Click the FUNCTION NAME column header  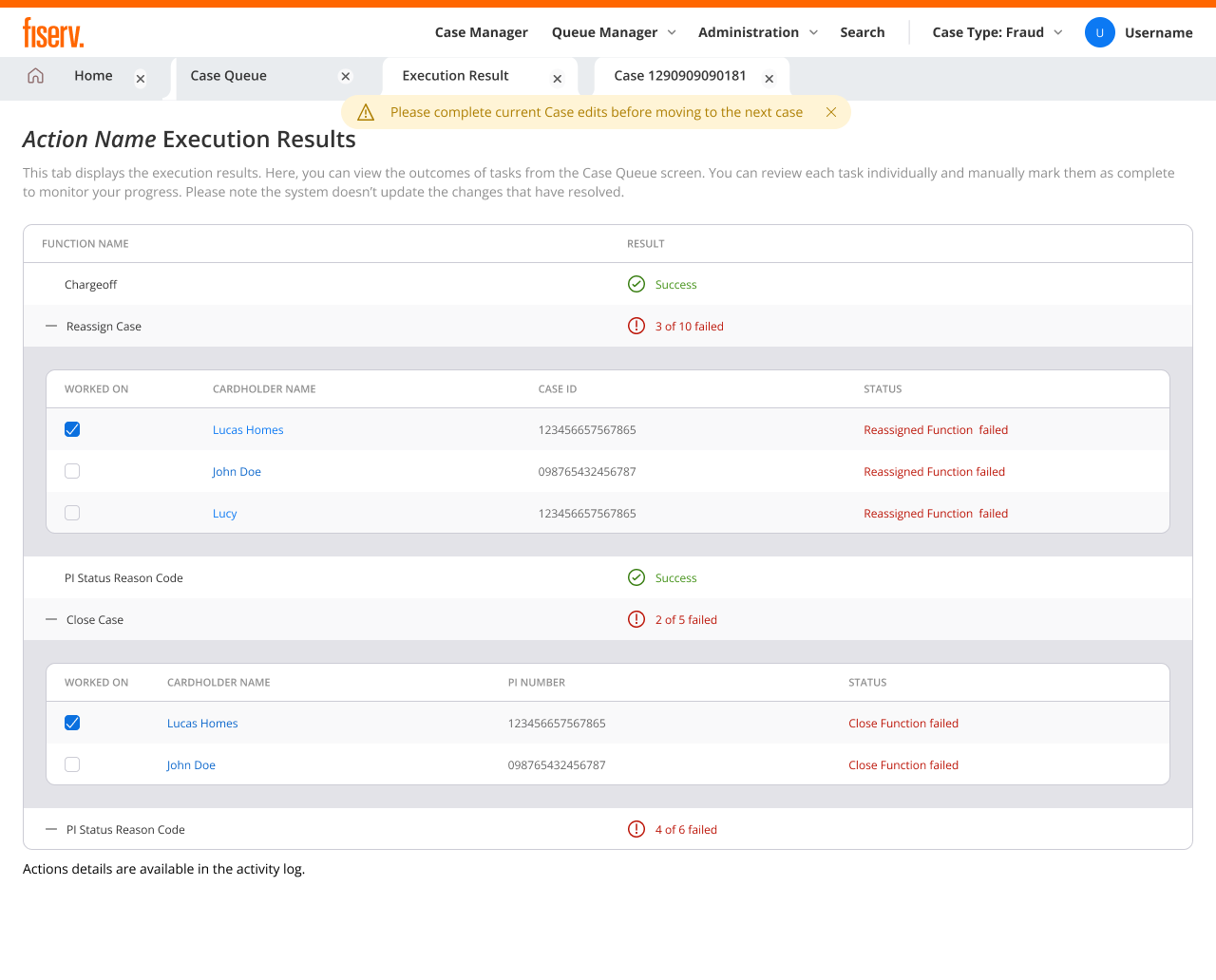click(x=85, y=243)
